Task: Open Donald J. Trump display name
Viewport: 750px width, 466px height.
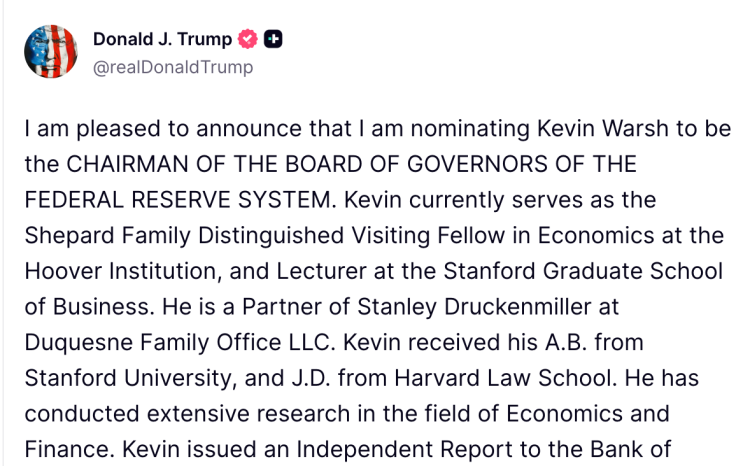Action: click(162, 40)
